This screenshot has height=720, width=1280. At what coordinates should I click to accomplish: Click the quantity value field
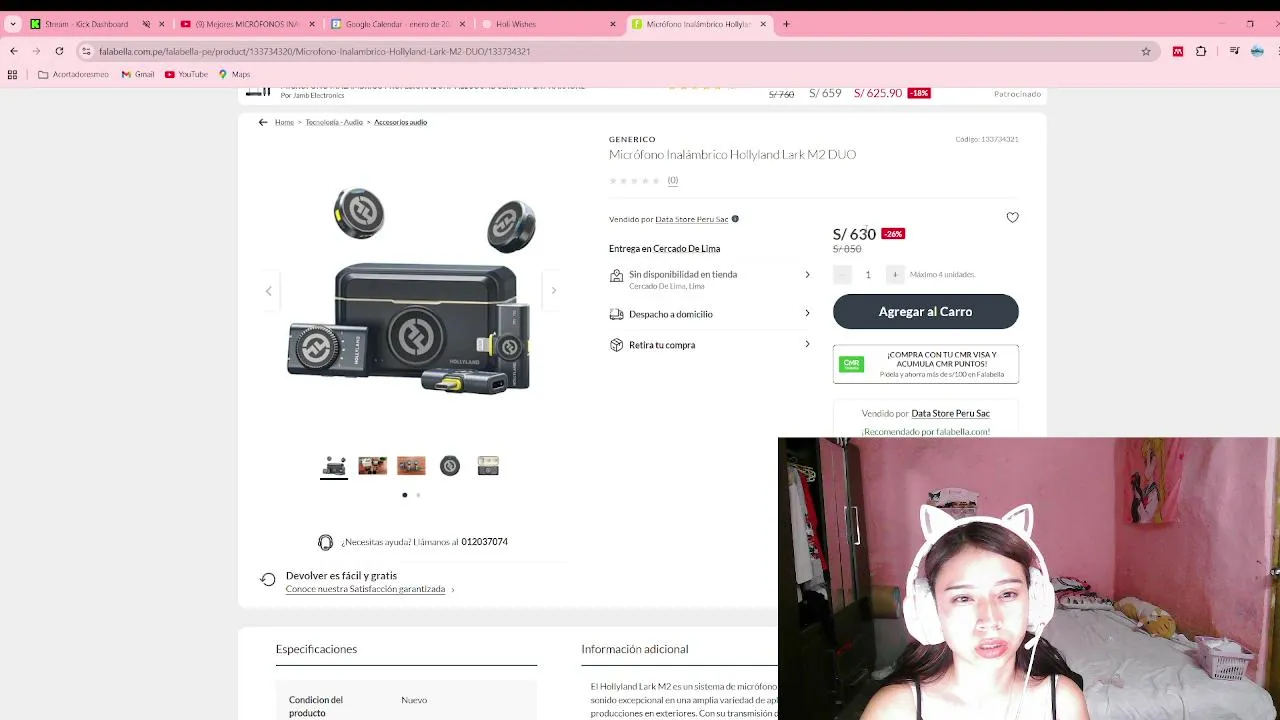click(x=868, y=274)
